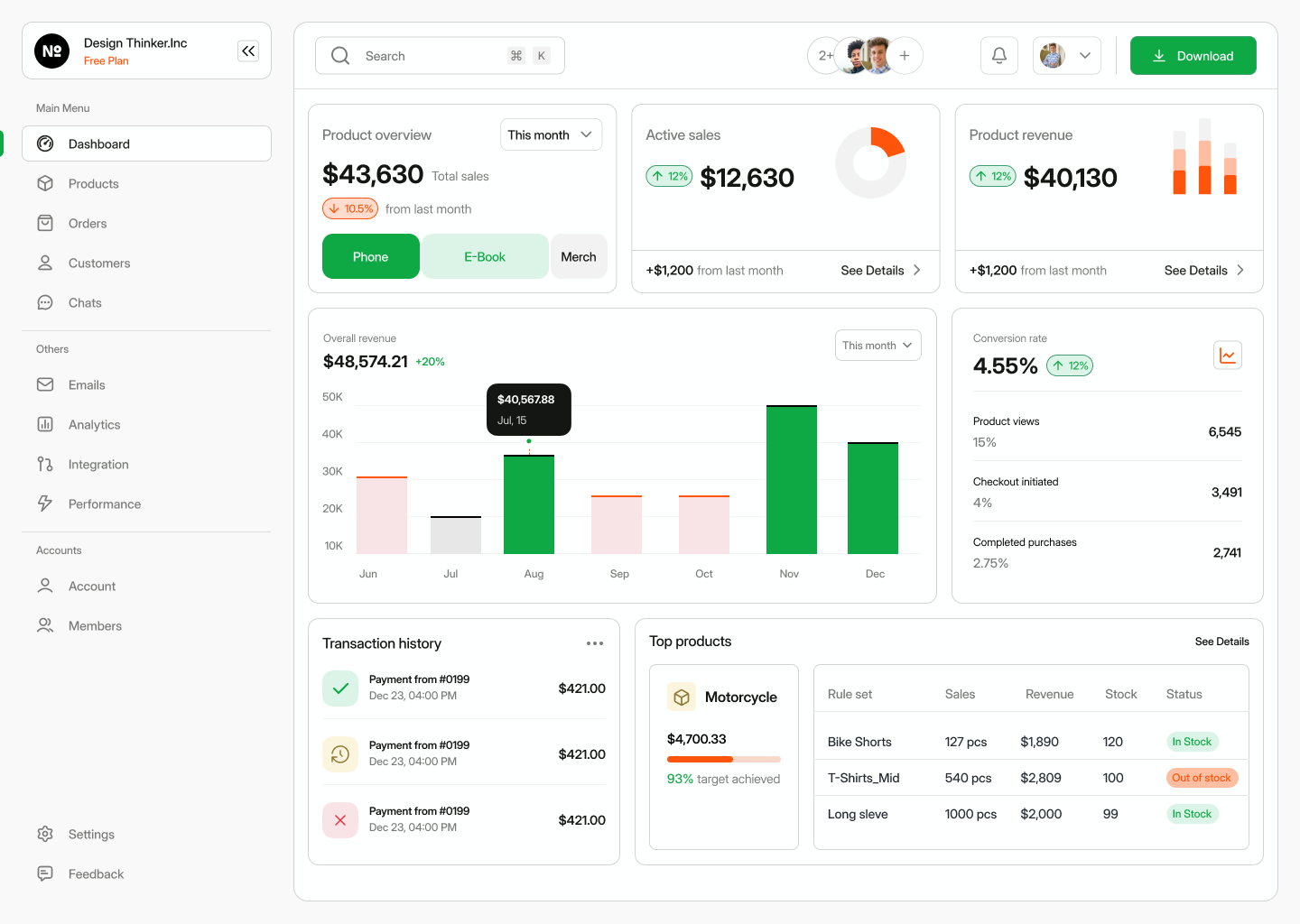The height and width of the screenshot is (924, 1300).
Task: Open Dashboard in the main menu
Action: coord(146,143)
